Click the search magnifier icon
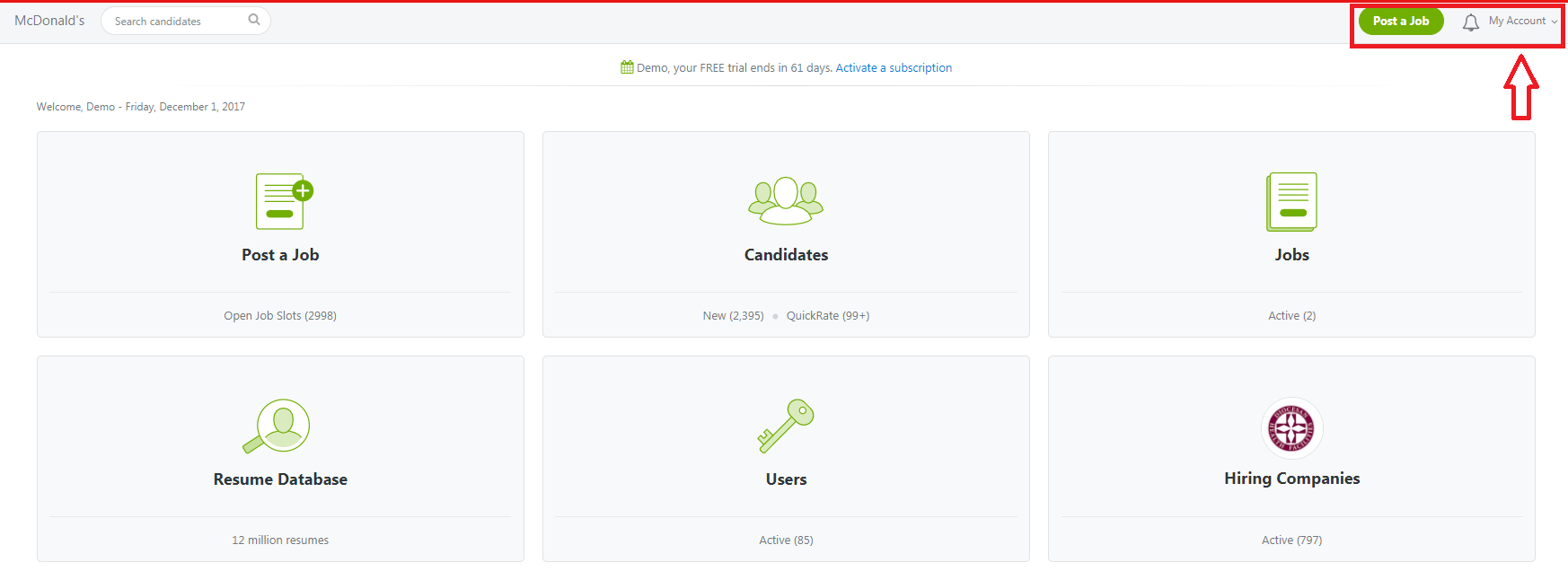 pos(254,20)
